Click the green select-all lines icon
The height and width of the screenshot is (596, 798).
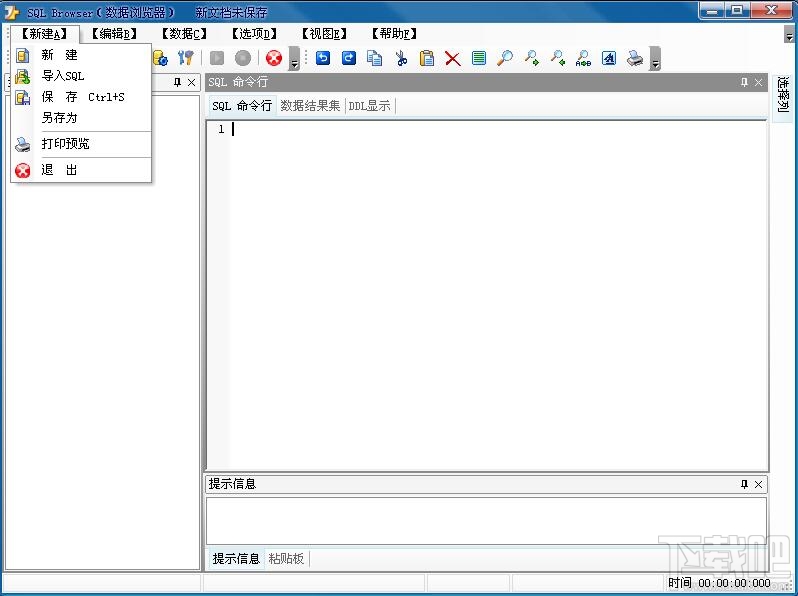[x=479, y=58]
